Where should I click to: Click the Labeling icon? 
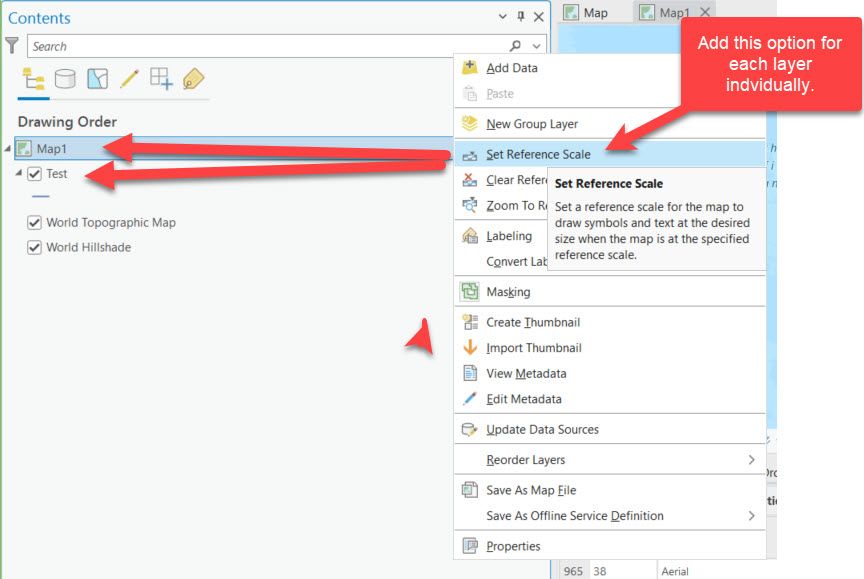[469, 235]
